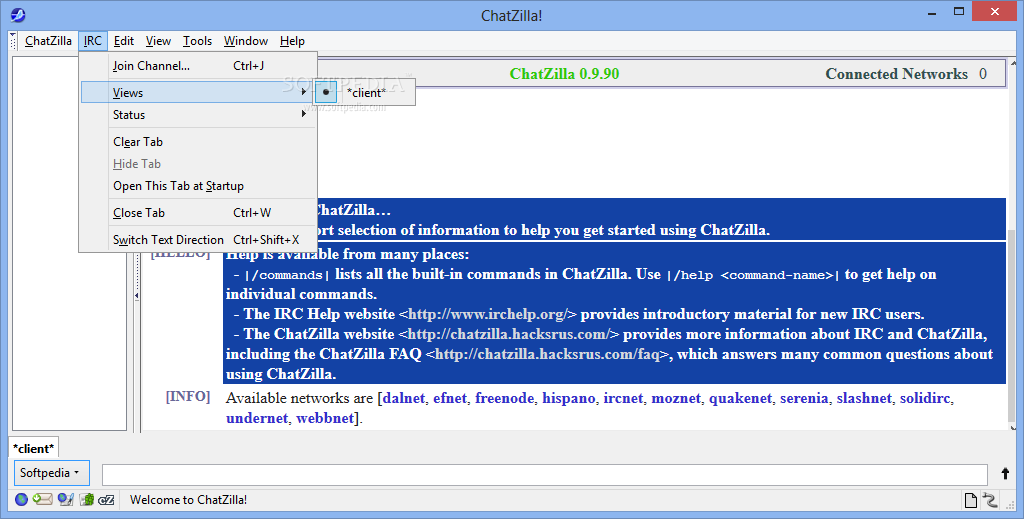
Task: Open the Navigator globe icon in status bar
Action: coord(22,500)
